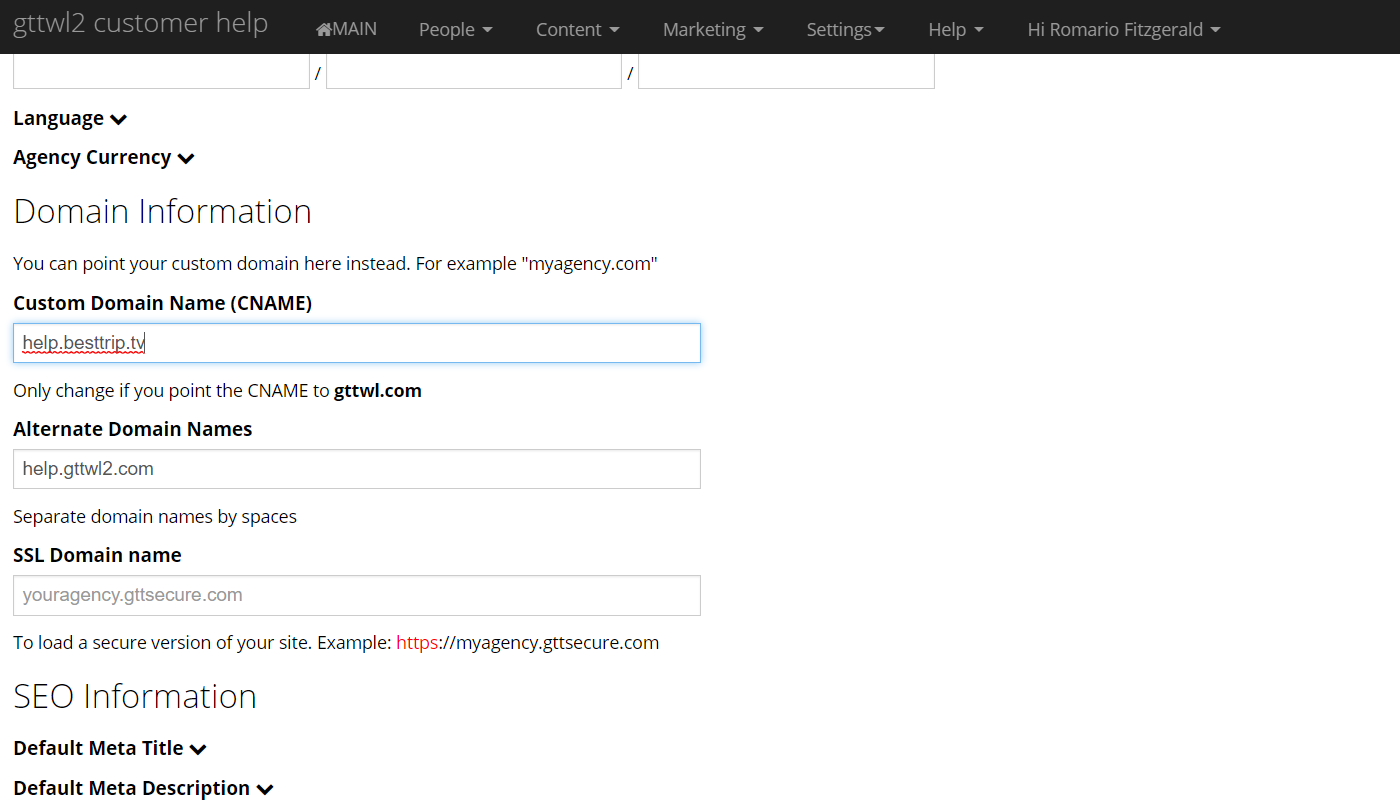Click the home icon beside MAIN

click(x=324, y=30)
